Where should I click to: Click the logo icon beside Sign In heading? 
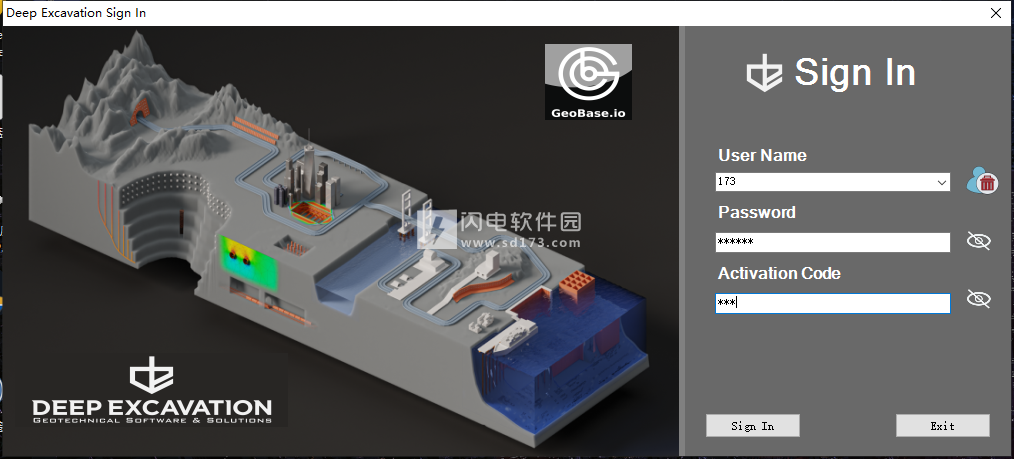click(764, 73)
